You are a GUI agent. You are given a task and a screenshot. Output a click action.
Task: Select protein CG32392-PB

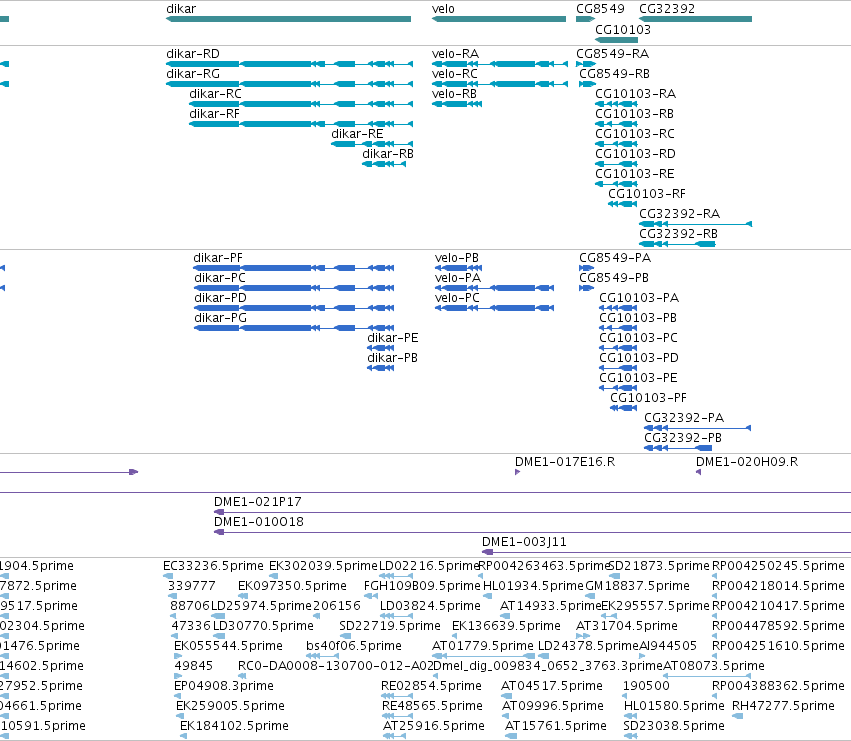pyautogui.click(x=683, y=439)
